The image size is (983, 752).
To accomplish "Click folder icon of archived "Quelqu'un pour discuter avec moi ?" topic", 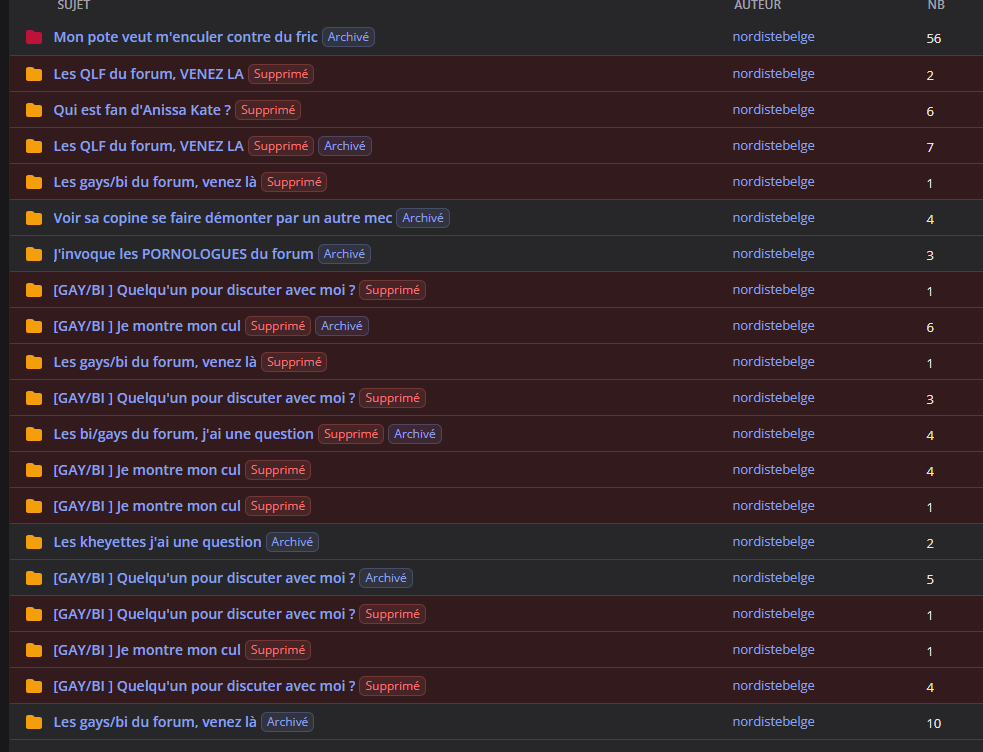I will click(34, 578).
